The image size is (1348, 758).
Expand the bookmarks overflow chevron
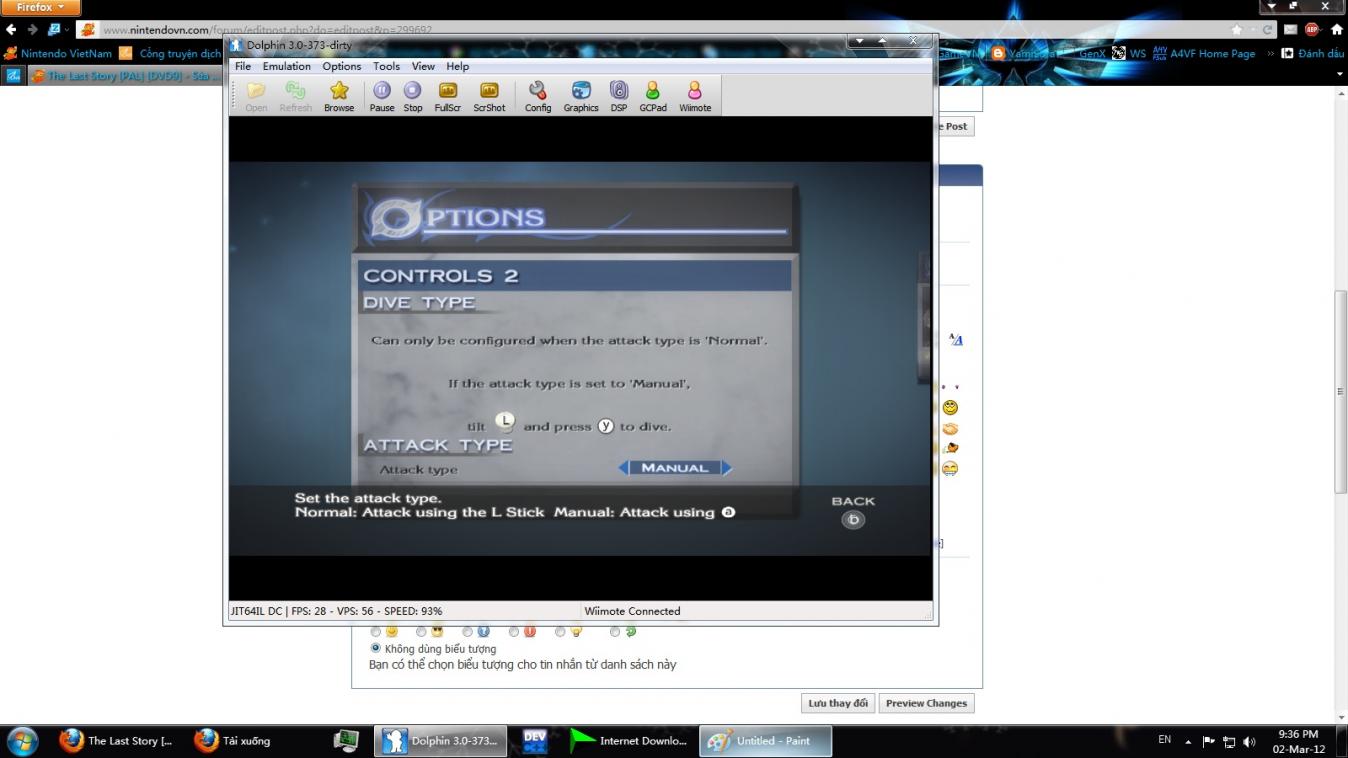tap(1270, 53)
